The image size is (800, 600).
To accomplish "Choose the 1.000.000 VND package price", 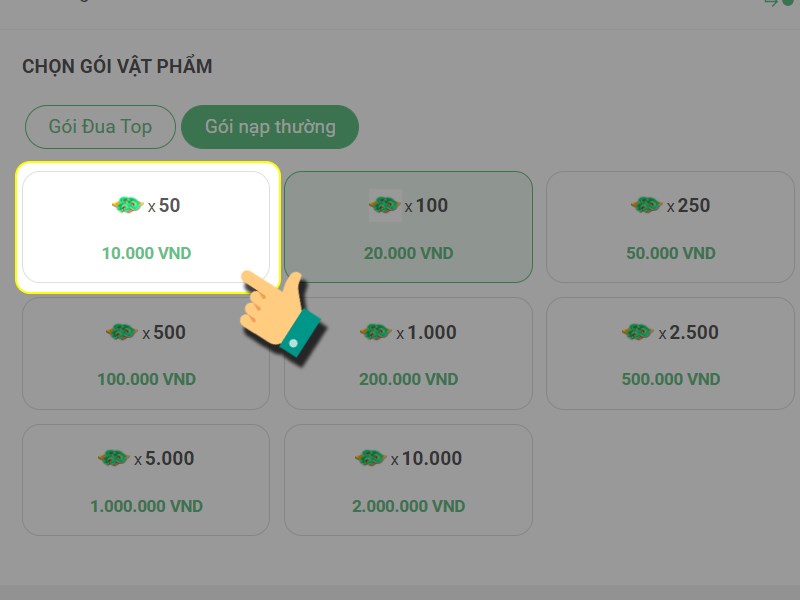I will point(146,506).
